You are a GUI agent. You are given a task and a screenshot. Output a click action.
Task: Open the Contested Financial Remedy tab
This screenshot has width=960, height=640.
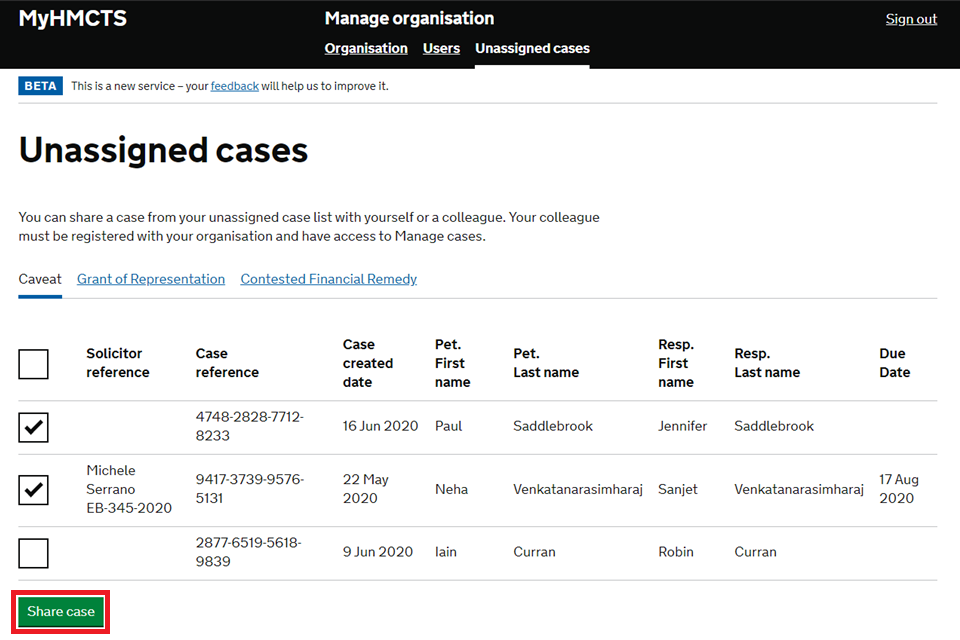click(x=328, y=279)
